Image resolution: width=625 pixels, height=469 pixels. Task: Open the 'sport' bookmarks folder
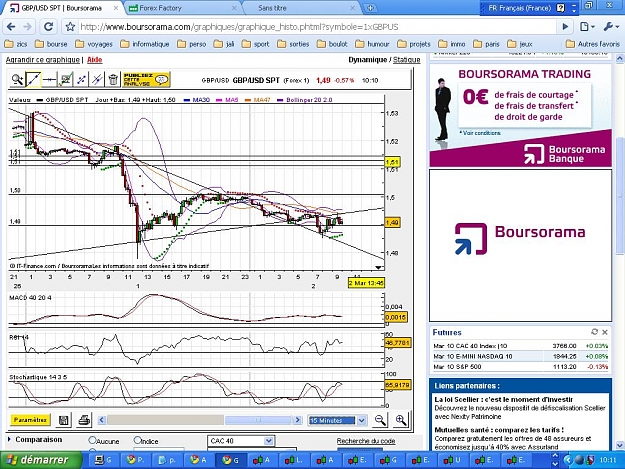coord(256,44)
